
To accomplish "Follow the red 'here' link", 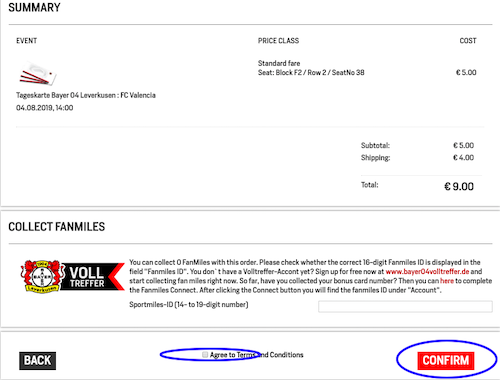I will coord(447,281).
